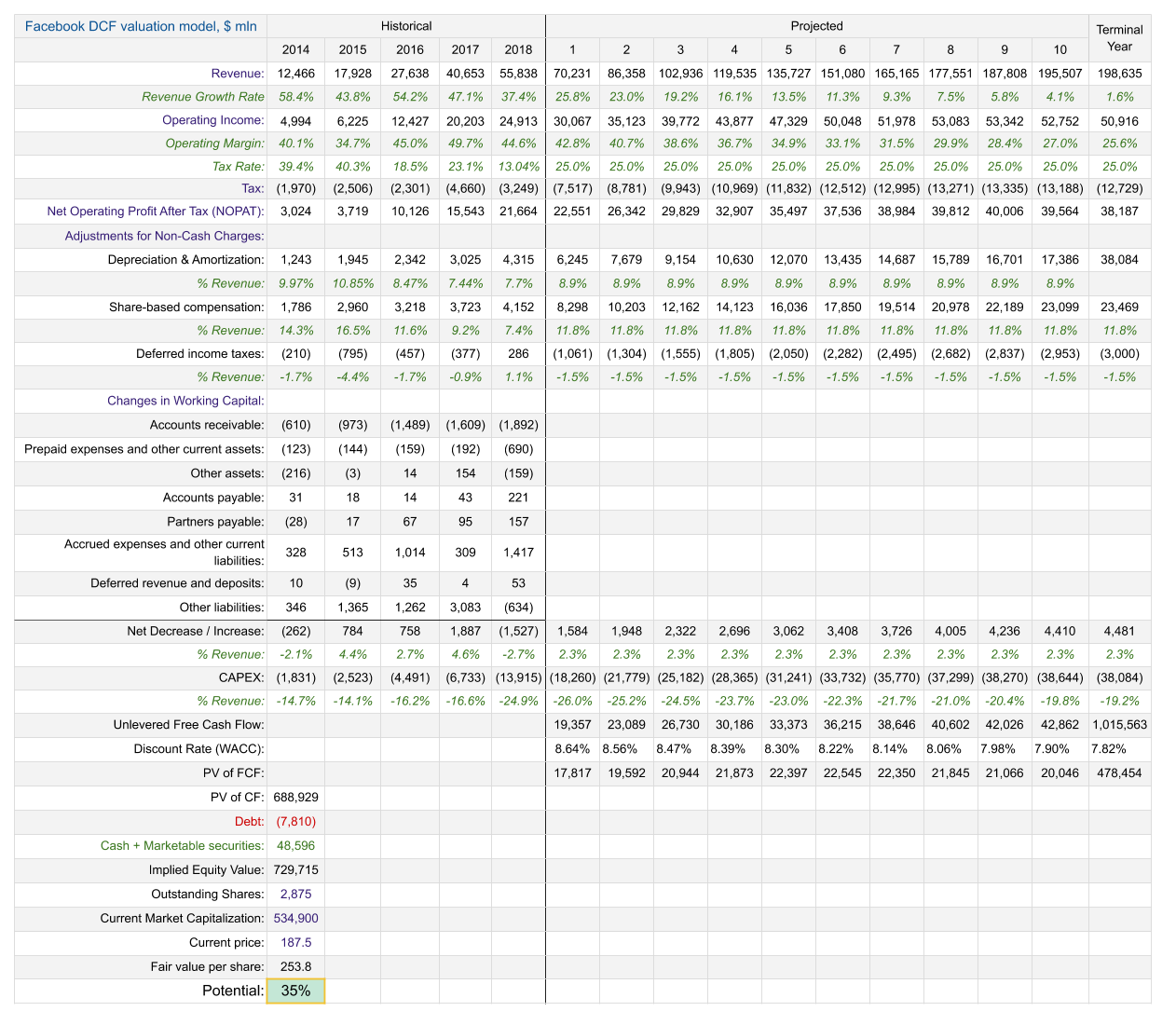Screen dimensions: 1176x1025
Task: Click the Projected section header
Action: 816,26
